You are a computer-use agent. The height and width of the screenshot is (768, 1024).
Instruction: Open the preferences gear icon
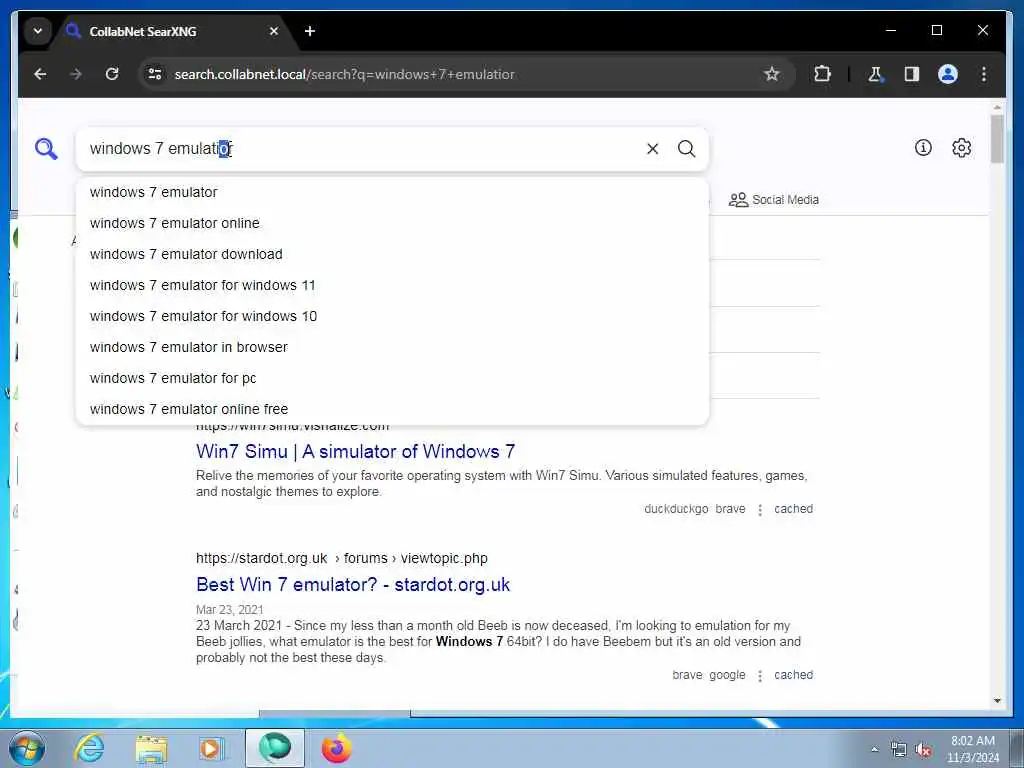(961, 148)
